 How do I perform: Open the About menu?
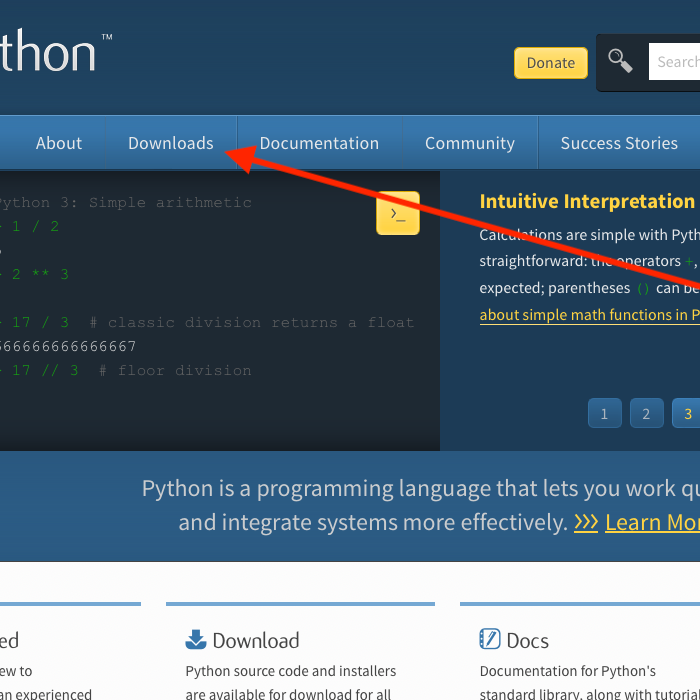59,143
